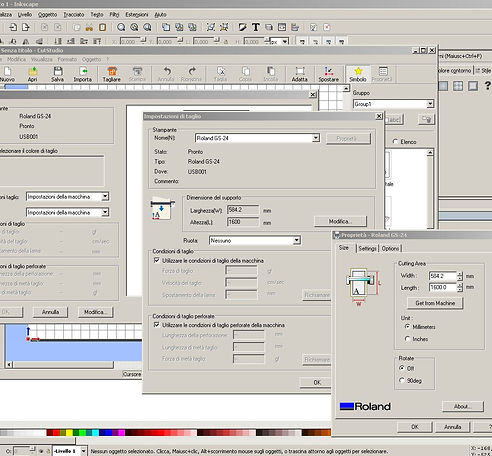Click the Copia icon in CutStudio
The width and height of the screenshot is (492, 456).
pyautogui.click(x=246, y=71)
